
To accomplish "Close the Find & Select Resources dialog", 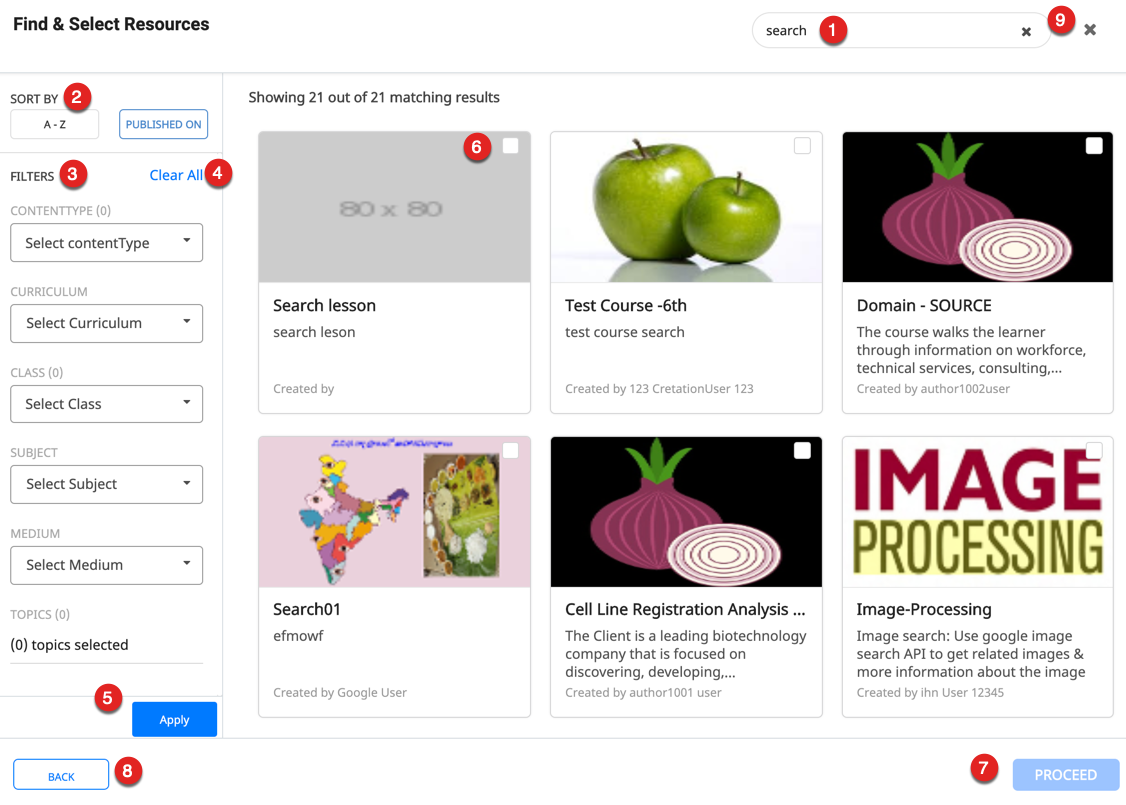I will (x=1090, y=30).
